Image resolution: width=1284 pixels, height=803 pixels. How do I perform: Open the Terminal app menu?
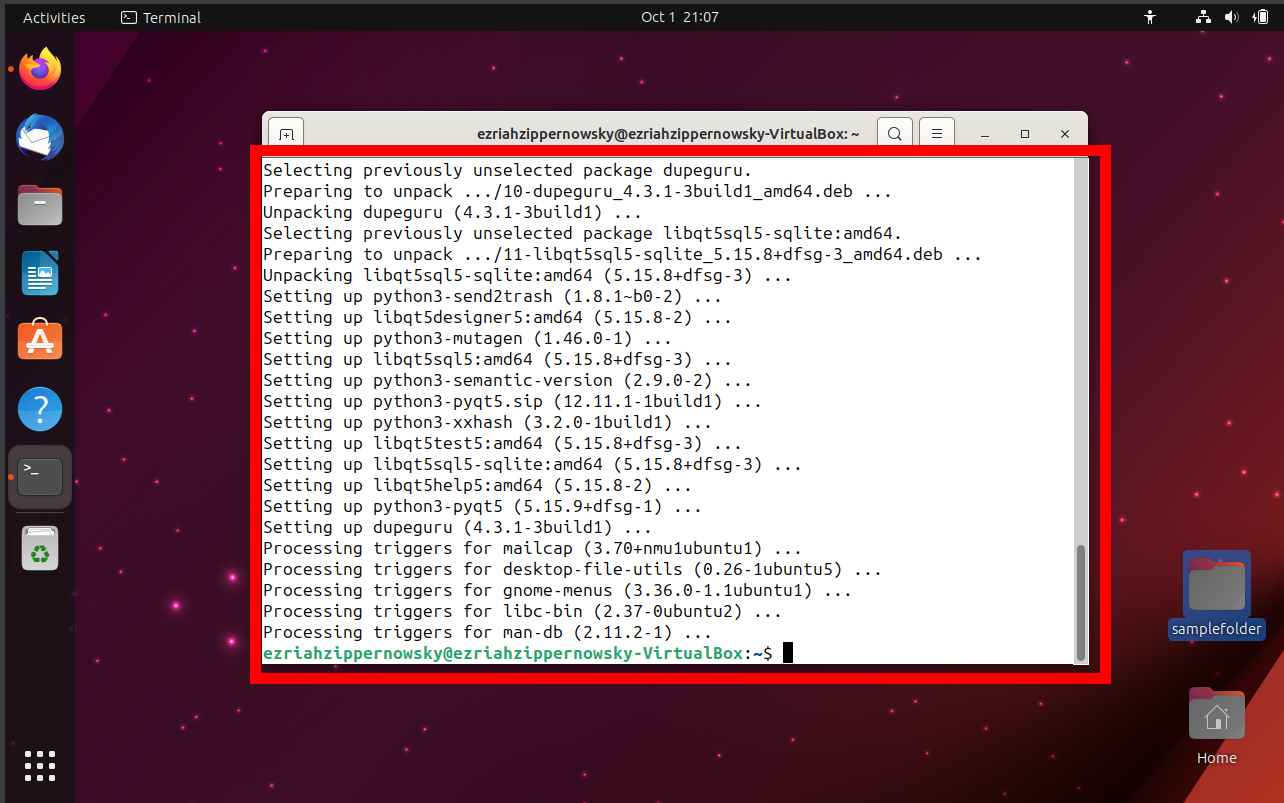[160, 16]
